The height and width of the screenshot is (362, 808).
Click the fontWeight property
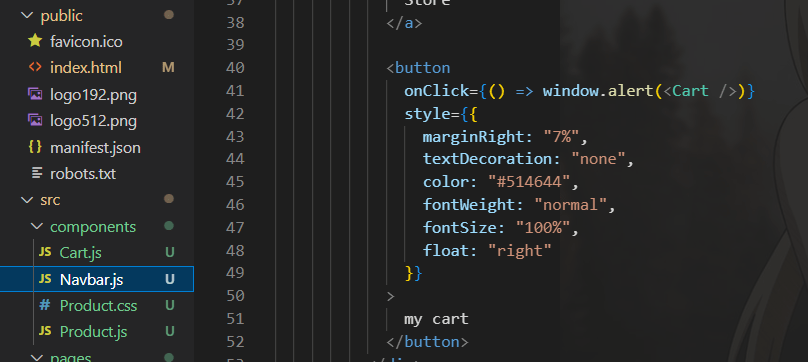(x=469, y=205)
